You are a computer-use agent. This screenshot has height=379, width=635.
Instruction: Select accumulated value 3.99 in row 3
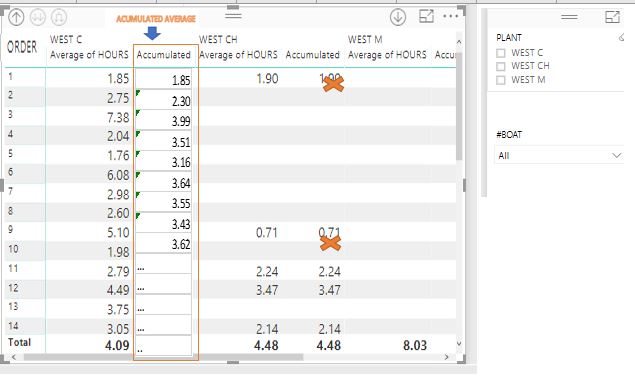tap(181, 121)
